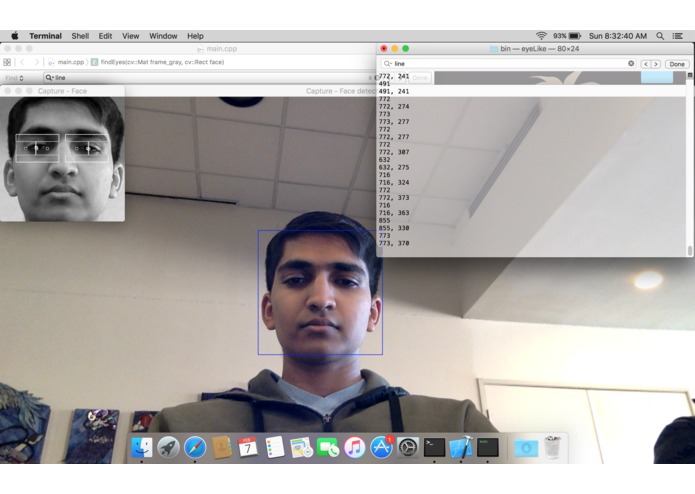Click the Wi-Fi status icon
The image size is (695, 494).
click(541, 36)
